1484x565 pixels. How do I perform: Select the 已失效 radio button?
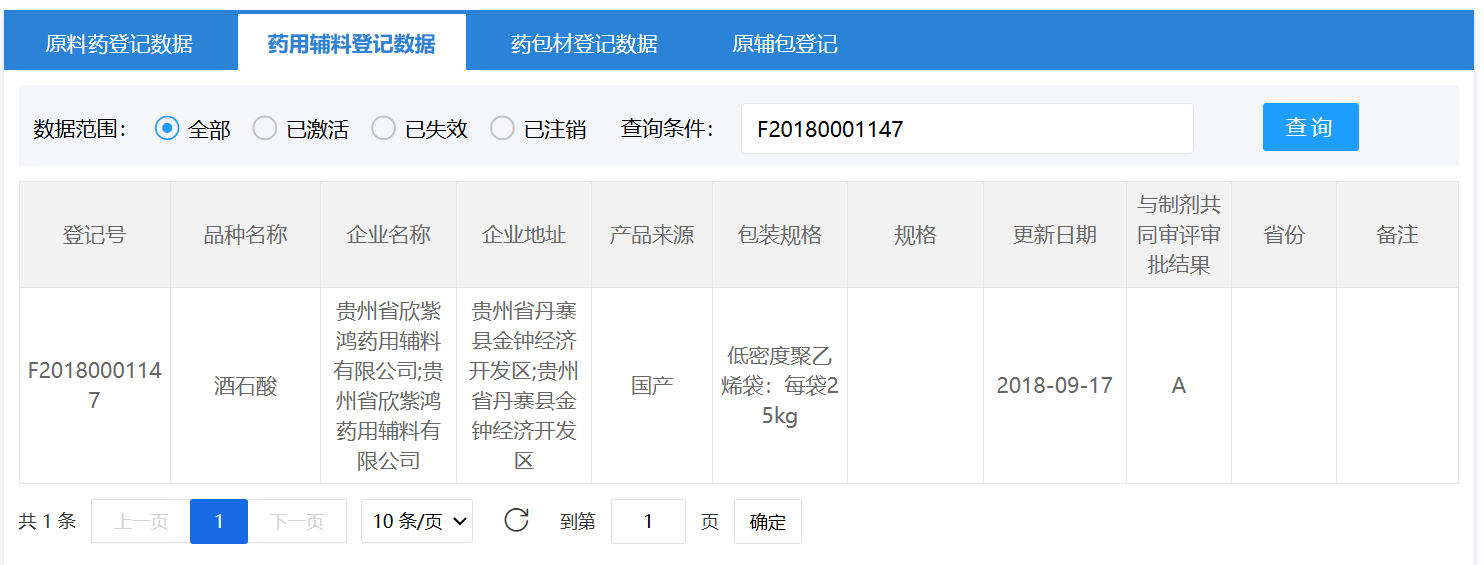point(383,129)
